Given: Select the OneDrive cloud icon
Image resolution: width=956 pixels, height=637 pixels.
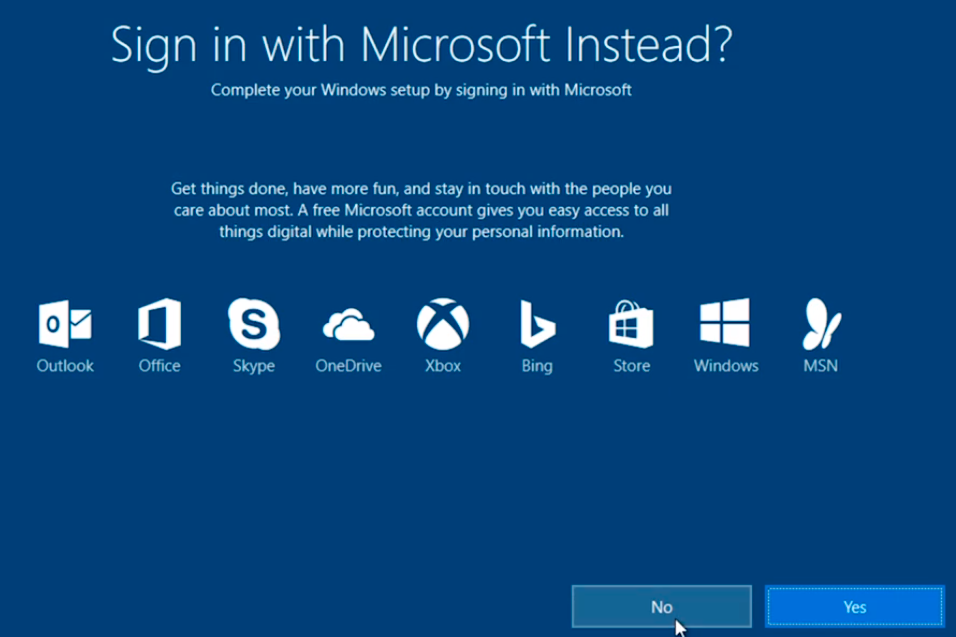Looking at the screenshot, I should coord(348,326).
